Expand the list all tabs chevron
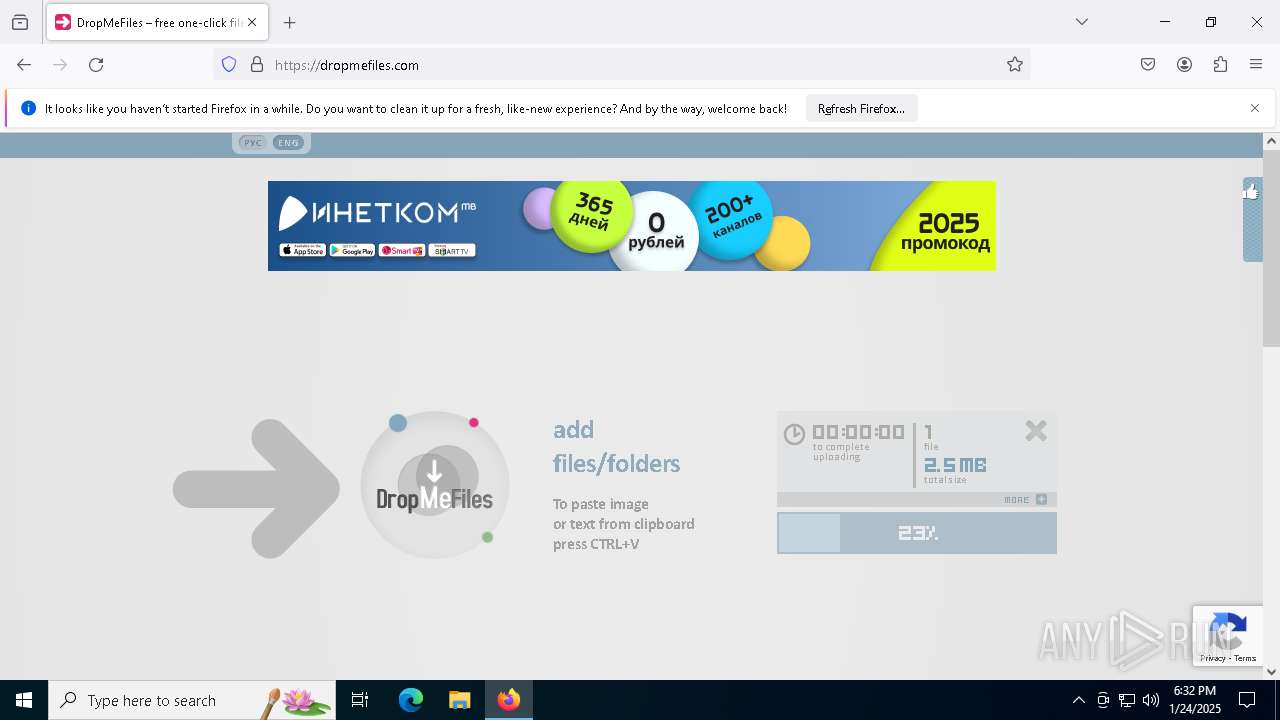This screenshot has height=720, width=1280. [x=1082, y=22]
